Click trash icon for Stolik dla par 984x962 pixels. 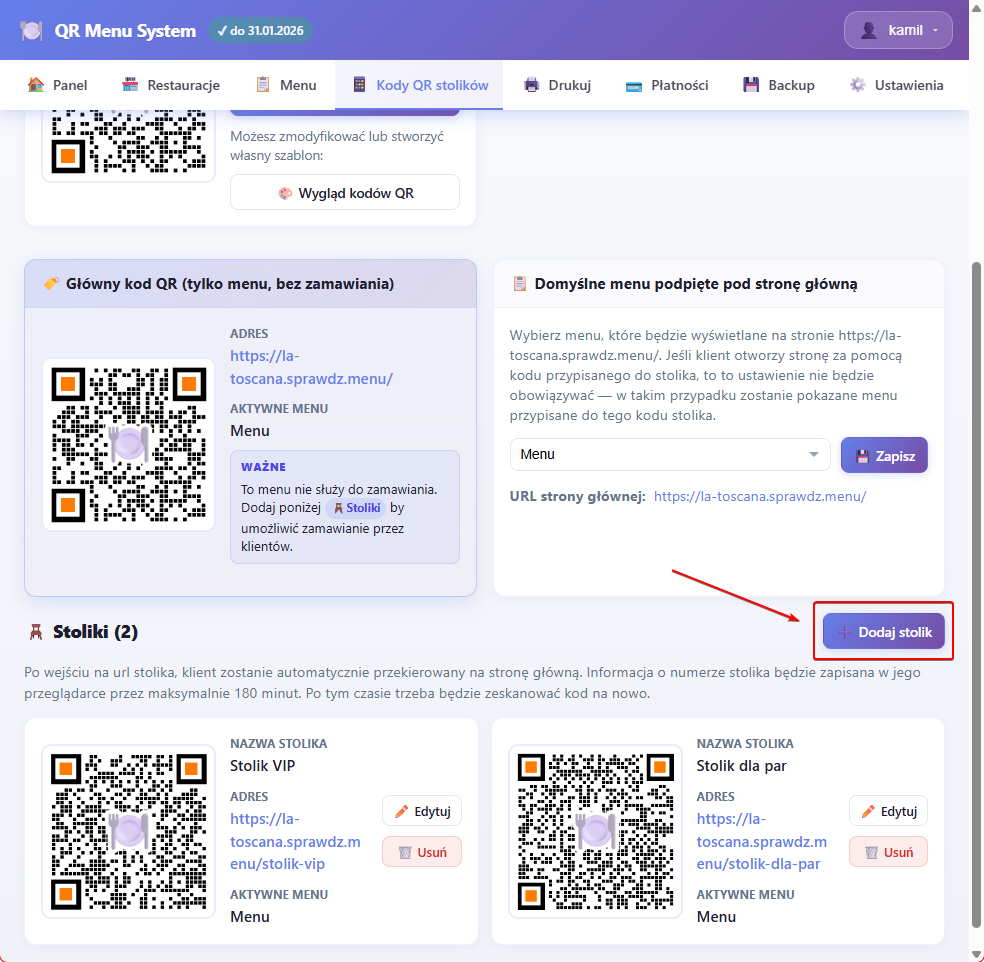871,852
